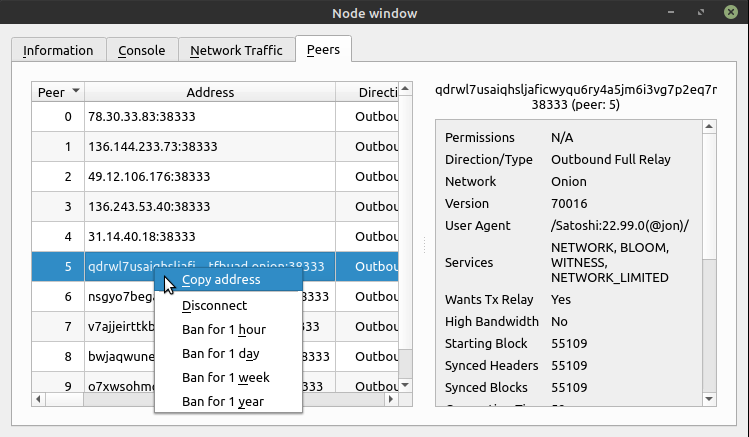Click the Starting Block value 55109
Screen dimensions: 749x437
pos(569,343)
